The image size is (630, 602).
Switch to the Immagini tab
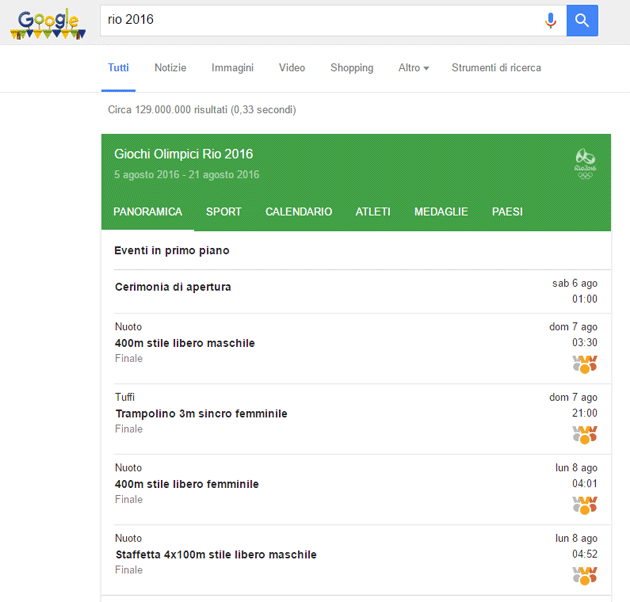[232, 68]
